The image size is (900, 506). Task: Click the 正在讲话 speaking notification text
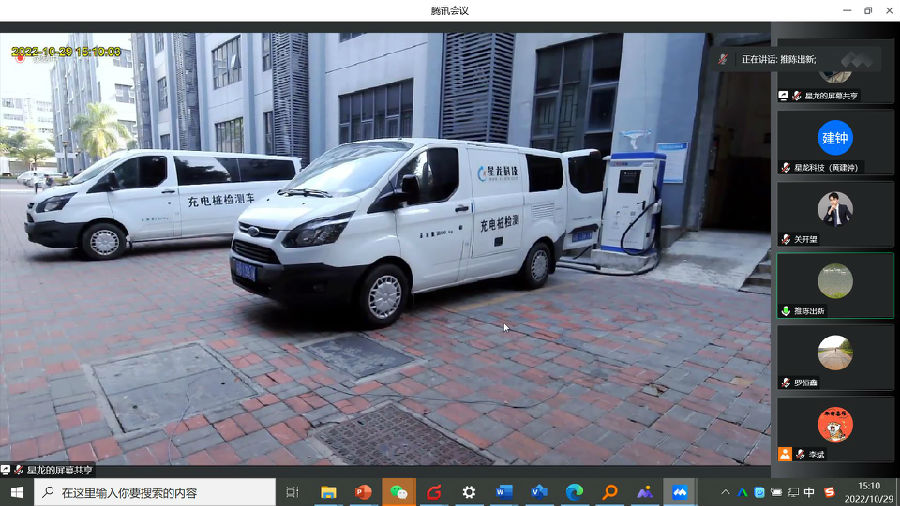pos(779,59)
